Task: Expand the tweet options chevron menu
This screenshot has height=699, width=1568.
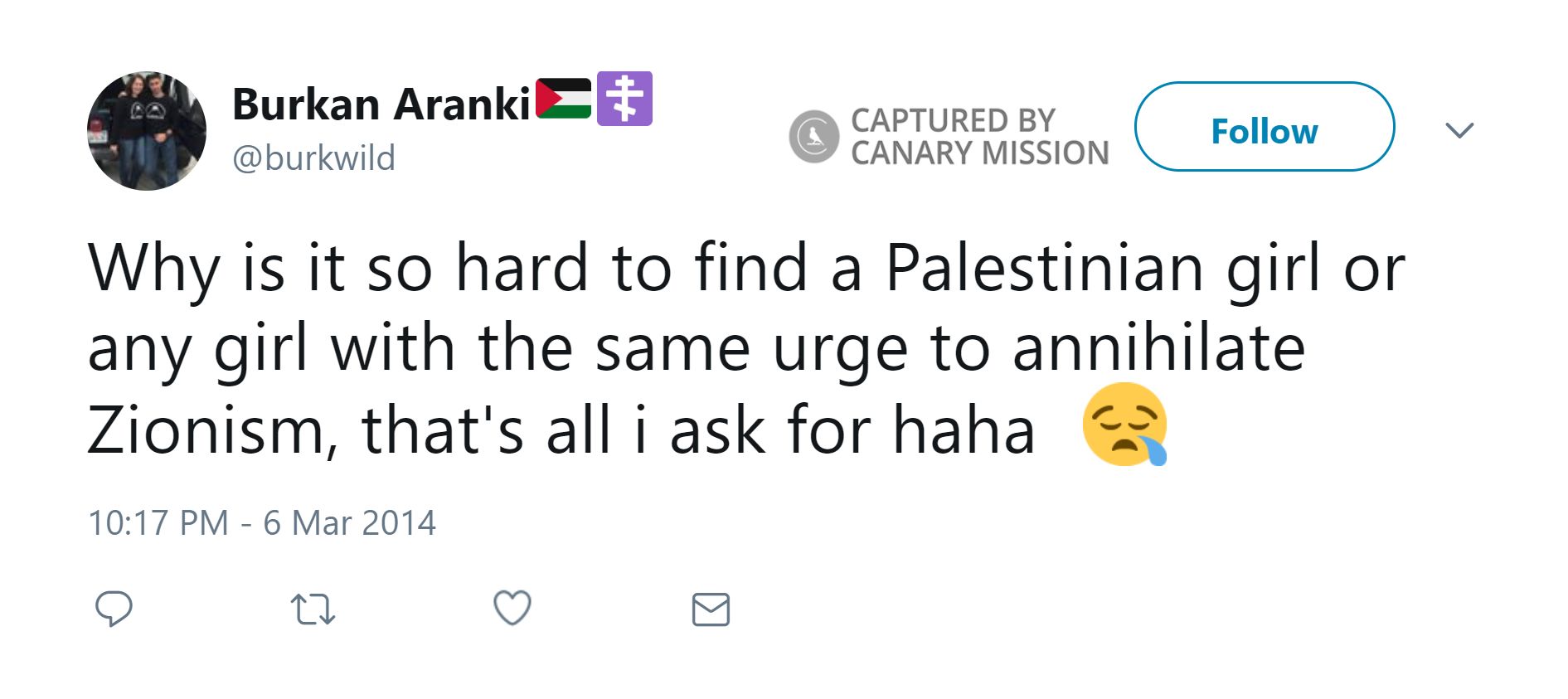Action: 1459,130
